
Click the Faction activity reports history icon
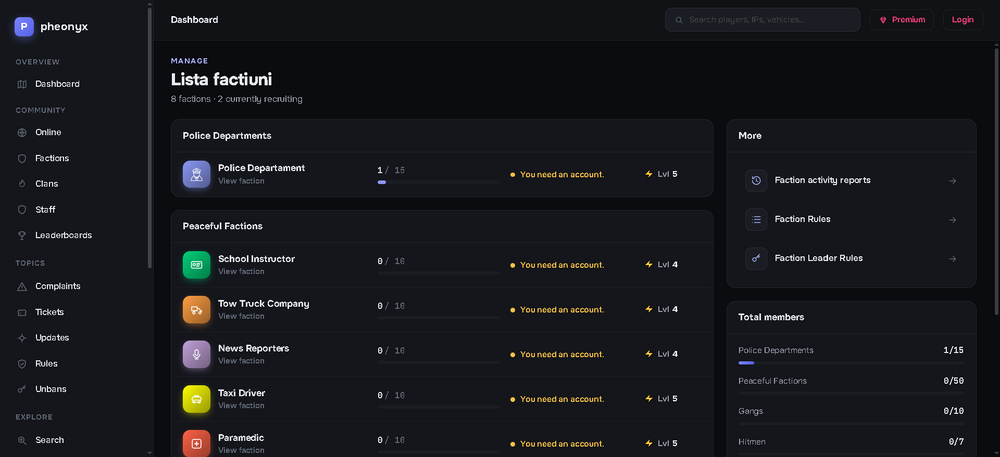pyautogui.click(x=756, y=180)
